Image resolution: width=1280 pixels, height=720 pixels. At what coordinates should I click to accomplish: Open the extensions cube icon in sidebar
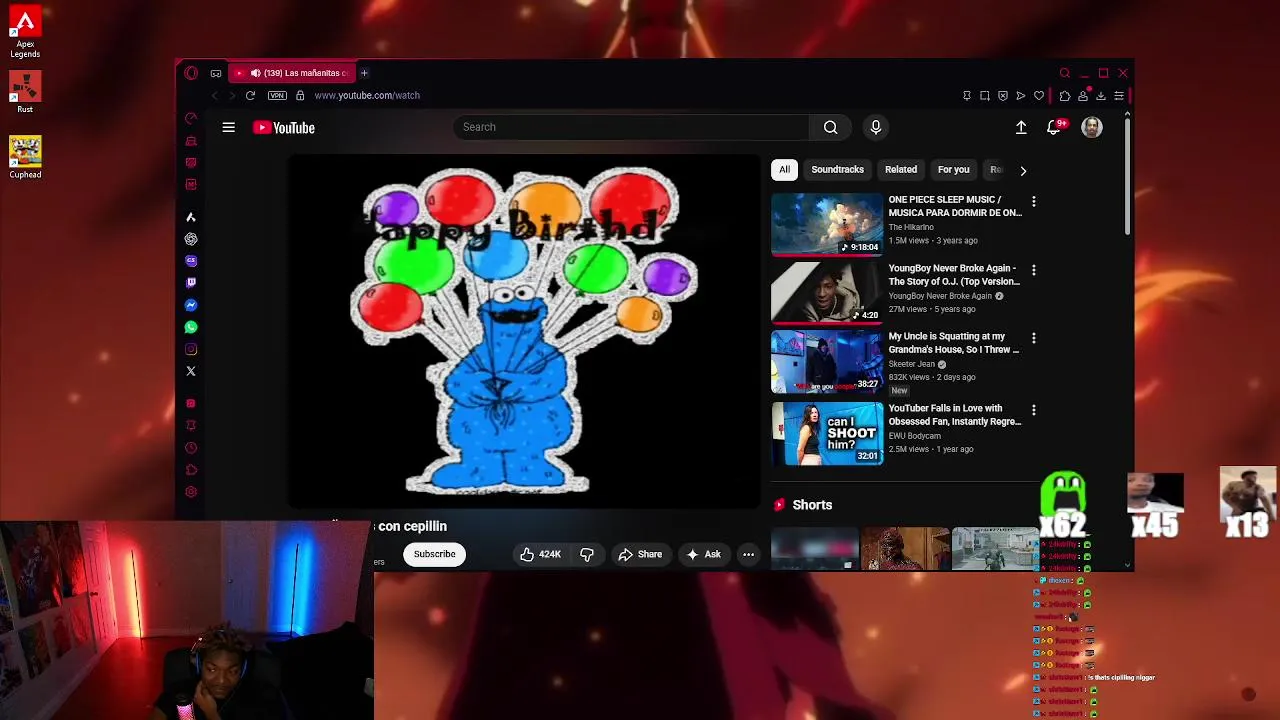[191, 470]
